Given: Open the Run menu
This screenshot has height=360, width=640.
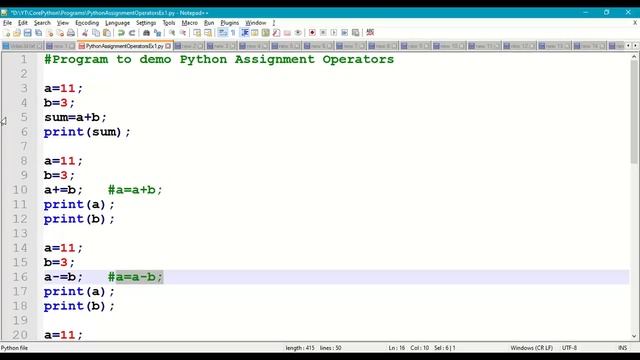Looking at the screenshot, I should point(209,23).
